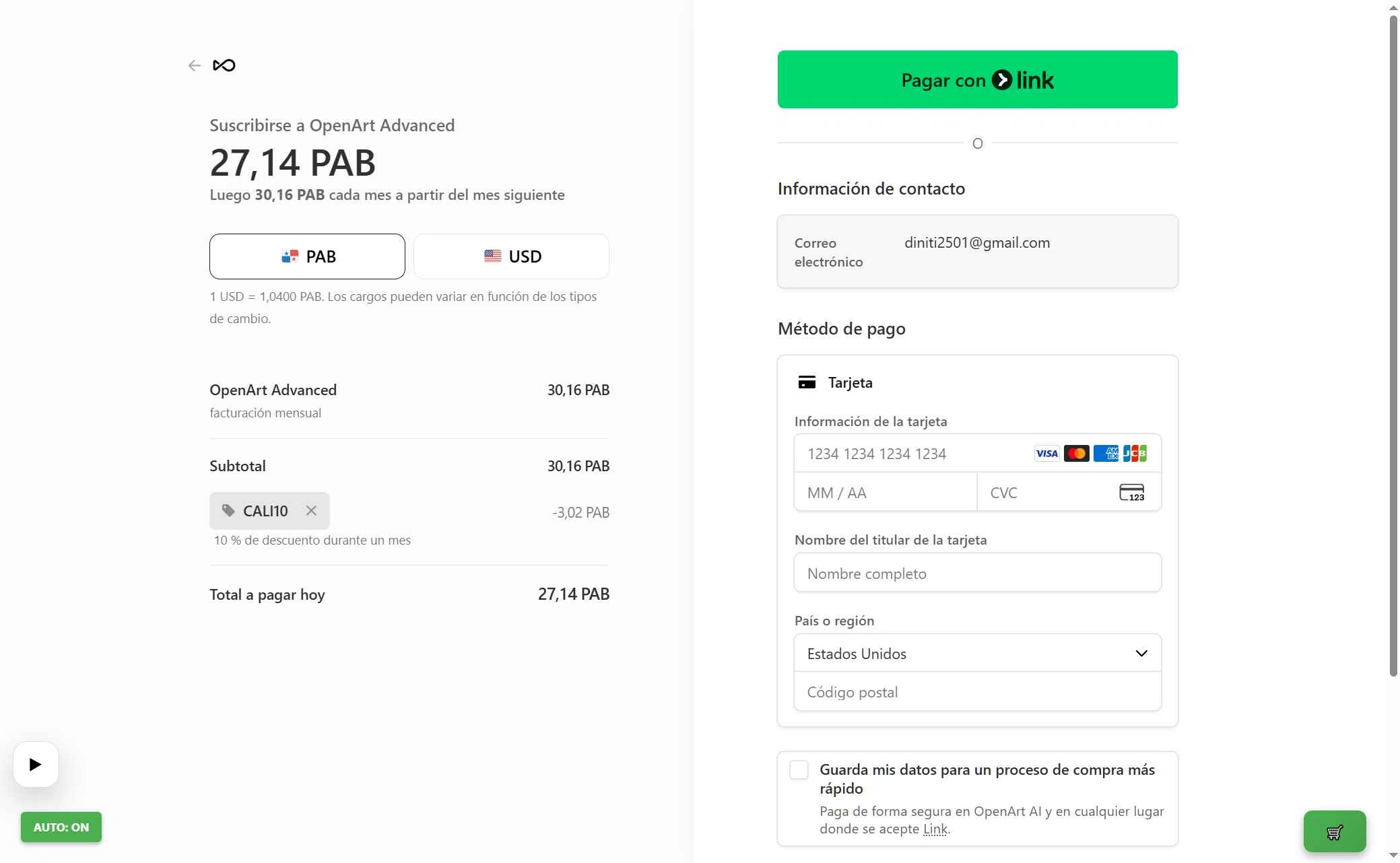
Task: Click the page vertical scrollbar
Action: (1393, 337)
